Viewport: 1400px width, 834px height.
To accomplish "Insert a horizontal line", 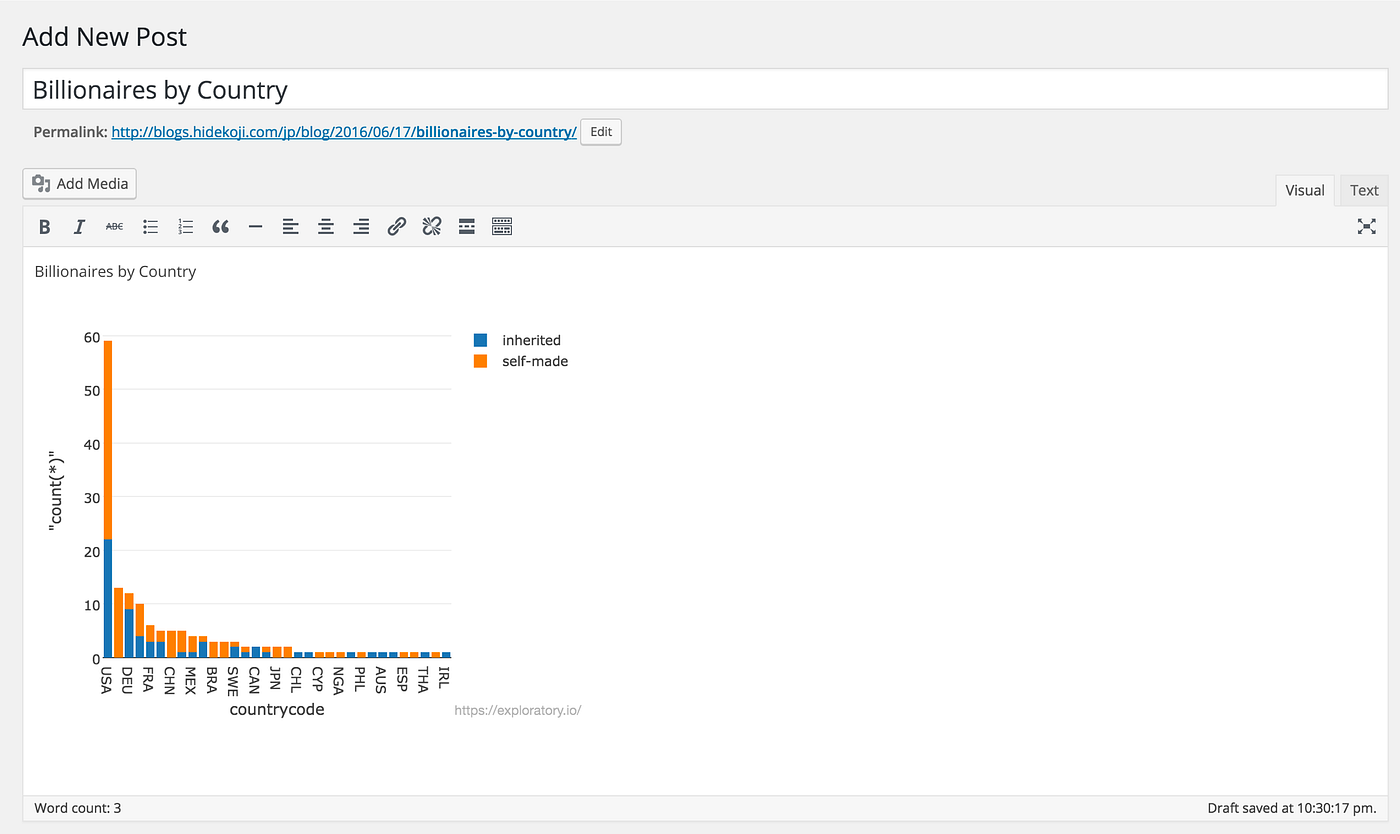I will (x=255, y=226).
